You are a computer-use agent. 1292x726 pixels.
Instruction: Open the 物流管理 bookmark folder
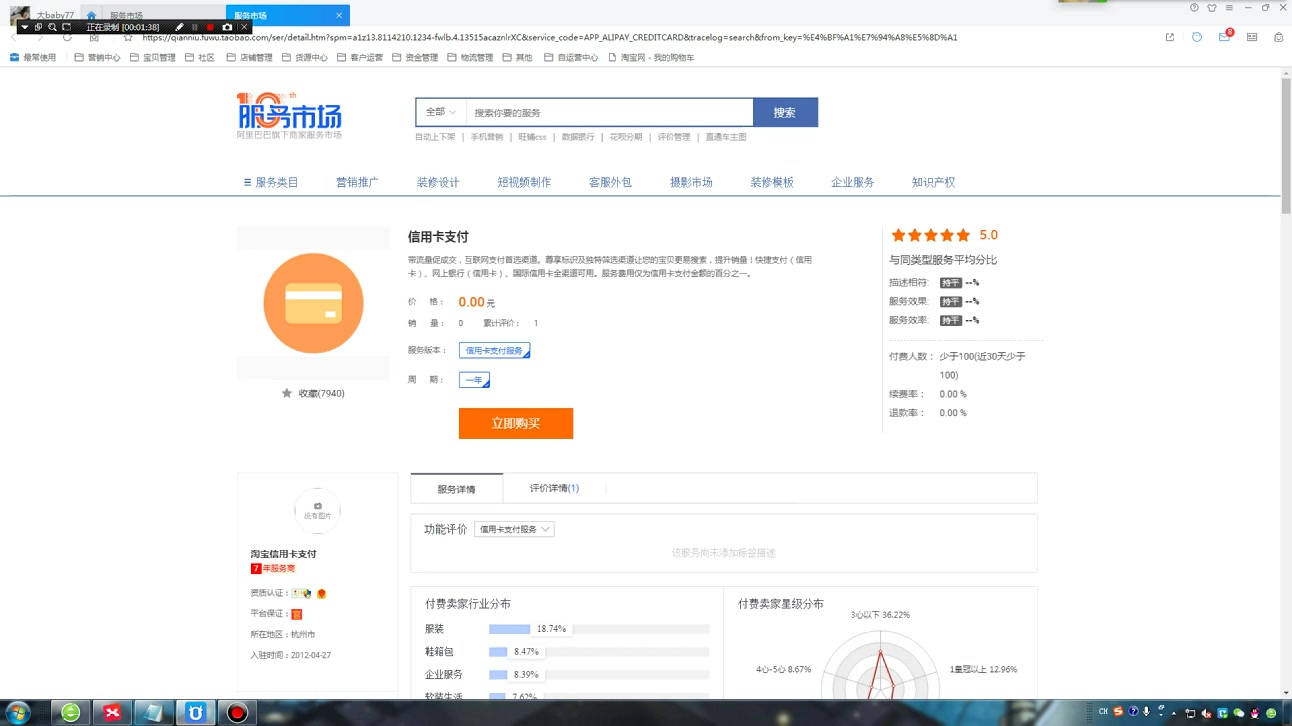pos(469,57)
